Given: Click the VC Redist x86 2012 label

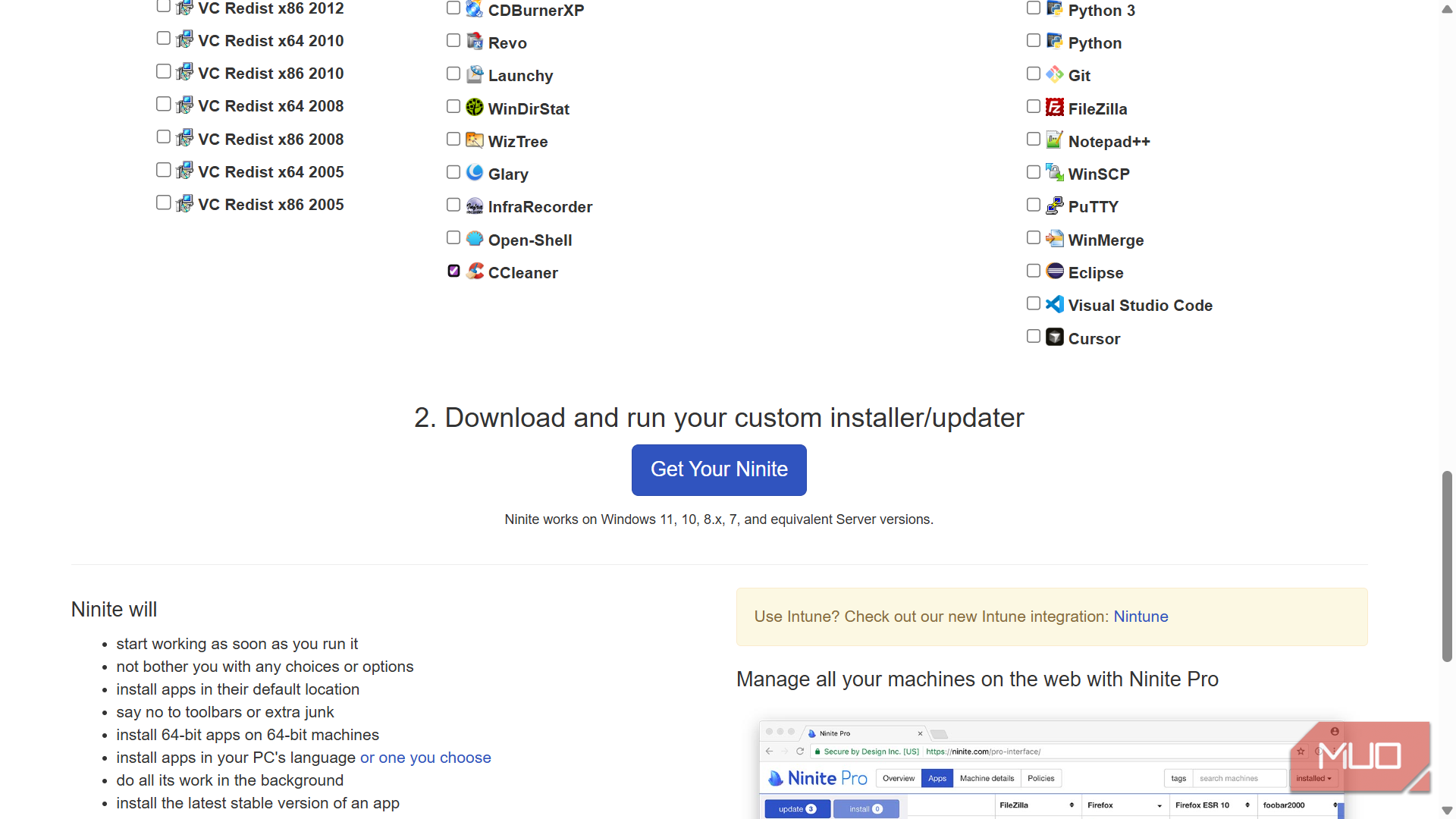Looking at the screenshot, I should point(271,8).
